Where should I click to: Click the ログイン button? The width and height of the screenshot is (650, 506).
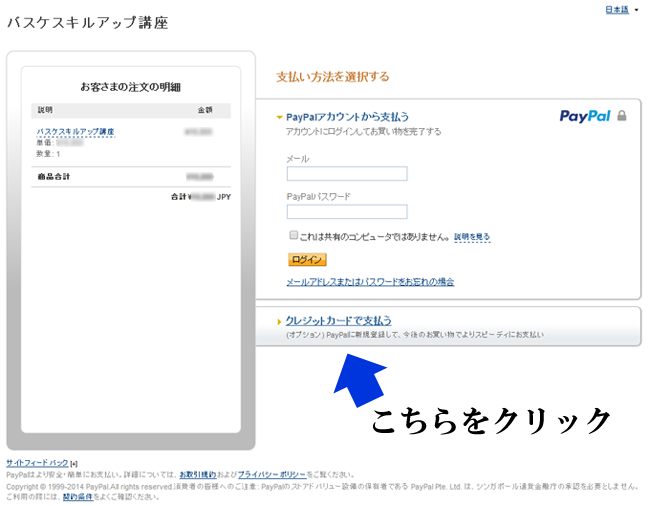tap(307, 260)
